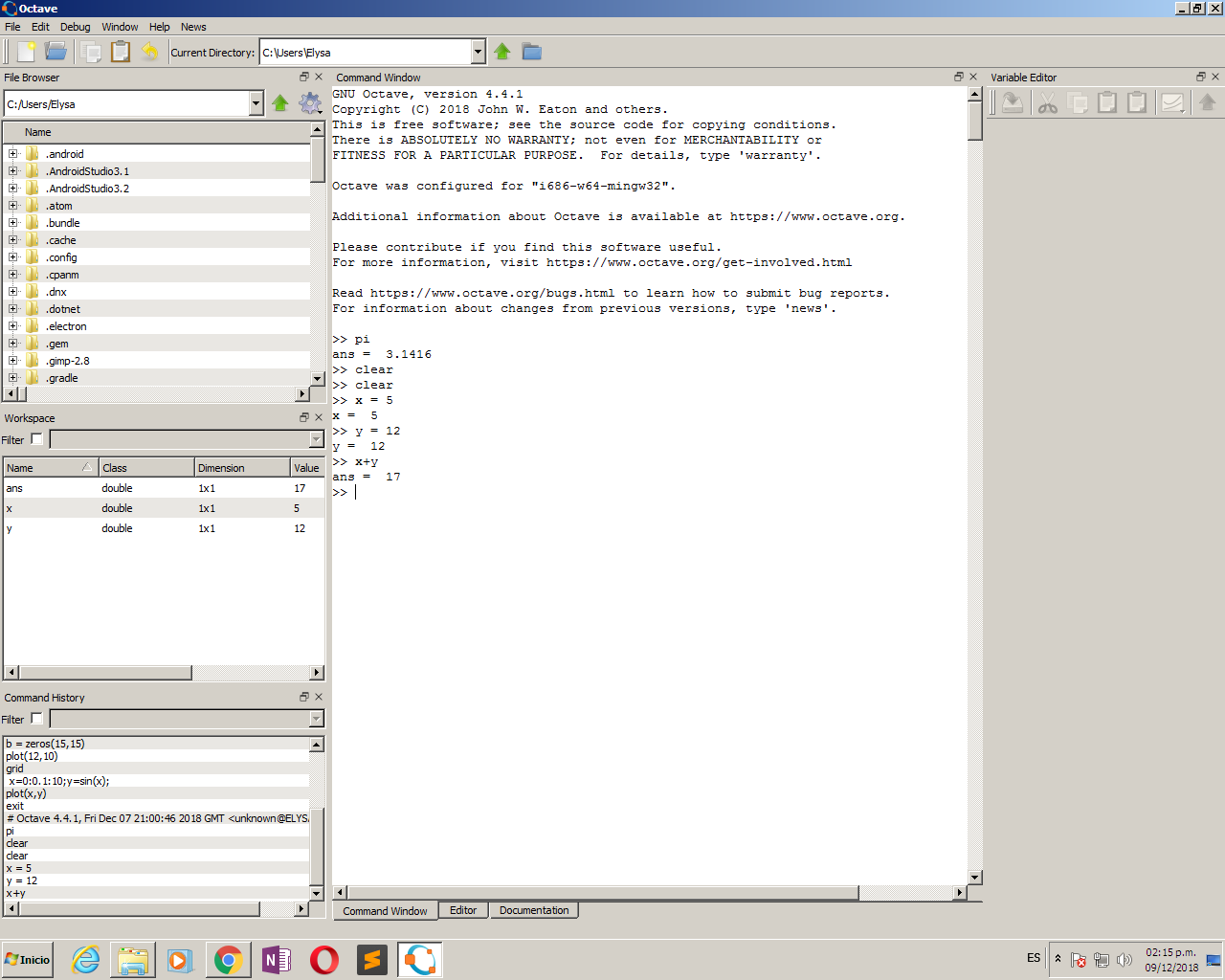Open the Command History filter dropdown

[x=317, y=719]
